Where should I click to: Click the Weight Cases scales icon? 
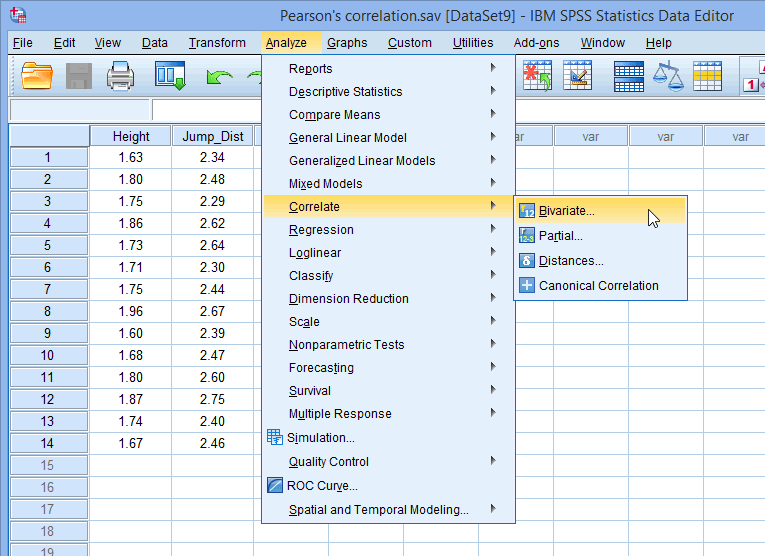667,75
